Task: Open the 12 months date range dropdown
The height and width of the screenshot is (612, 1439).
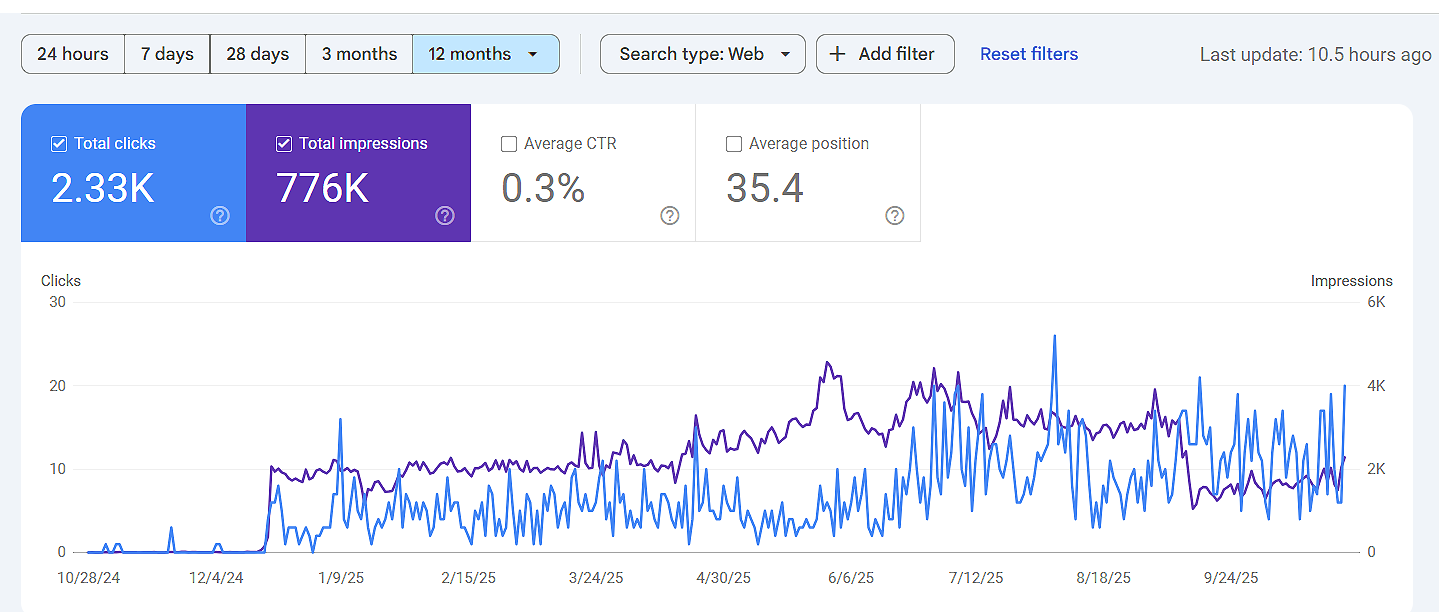Action: pyautogui.click(x=486, y=54)
